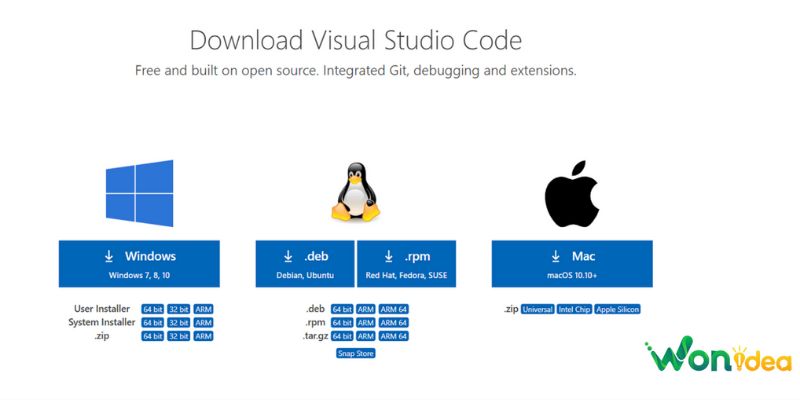Get the .tar.gz ARM build
This screenshot has height=400, width=800.
(366, 336)
